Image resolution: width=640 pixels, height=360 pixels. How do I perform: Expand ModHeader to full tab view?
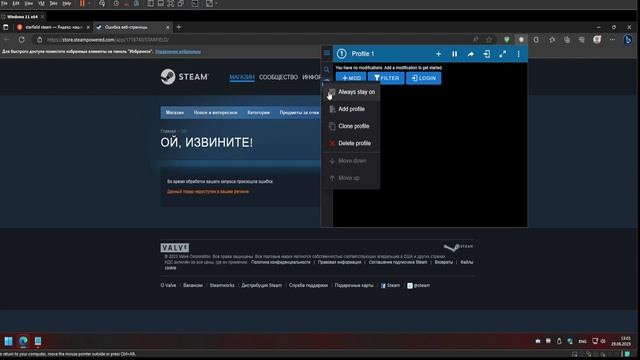[502, 54]
